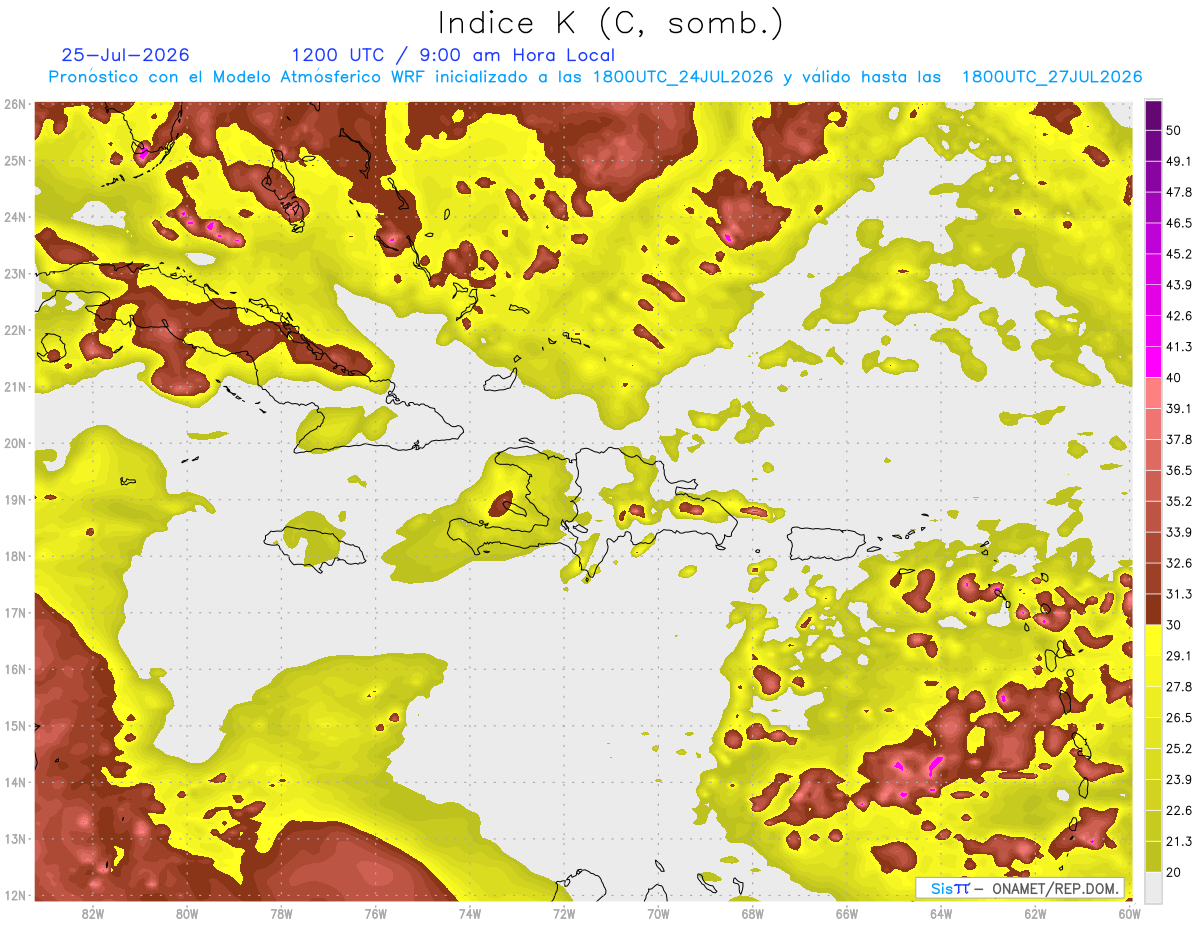Click the color bar label "20"
The width and height of the screenshot is (1200, 927).
click(x=1174, y=872)
